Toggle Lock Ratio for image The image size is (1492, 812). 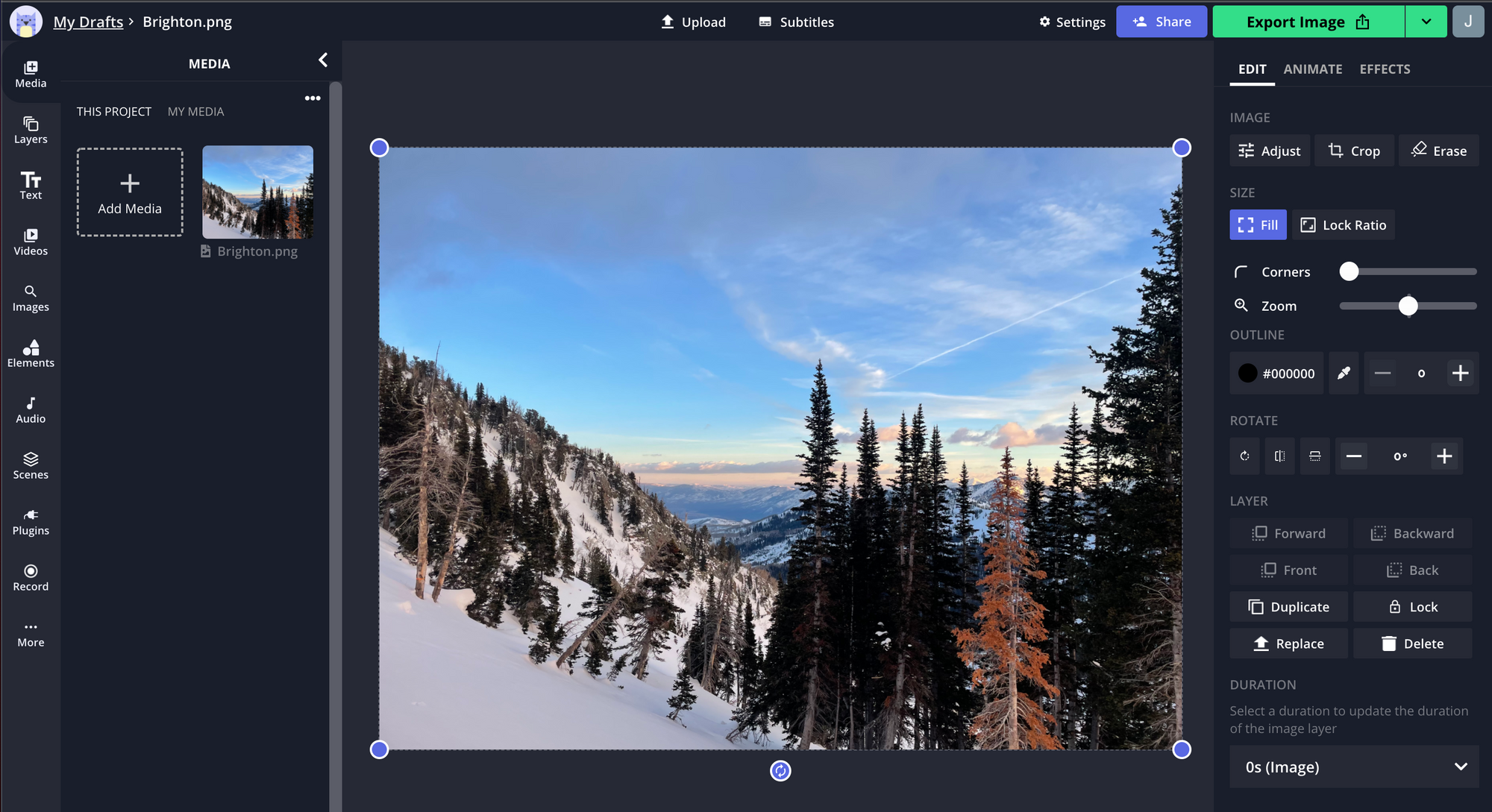1344,224
